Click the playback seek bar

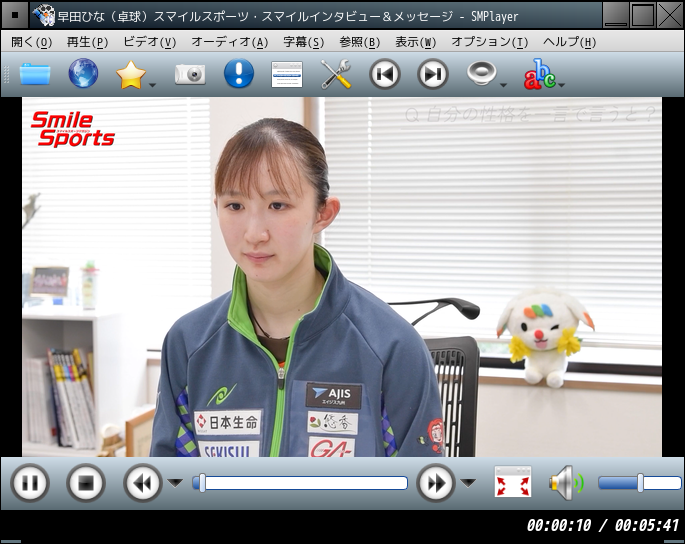click(x=300, y=483)
